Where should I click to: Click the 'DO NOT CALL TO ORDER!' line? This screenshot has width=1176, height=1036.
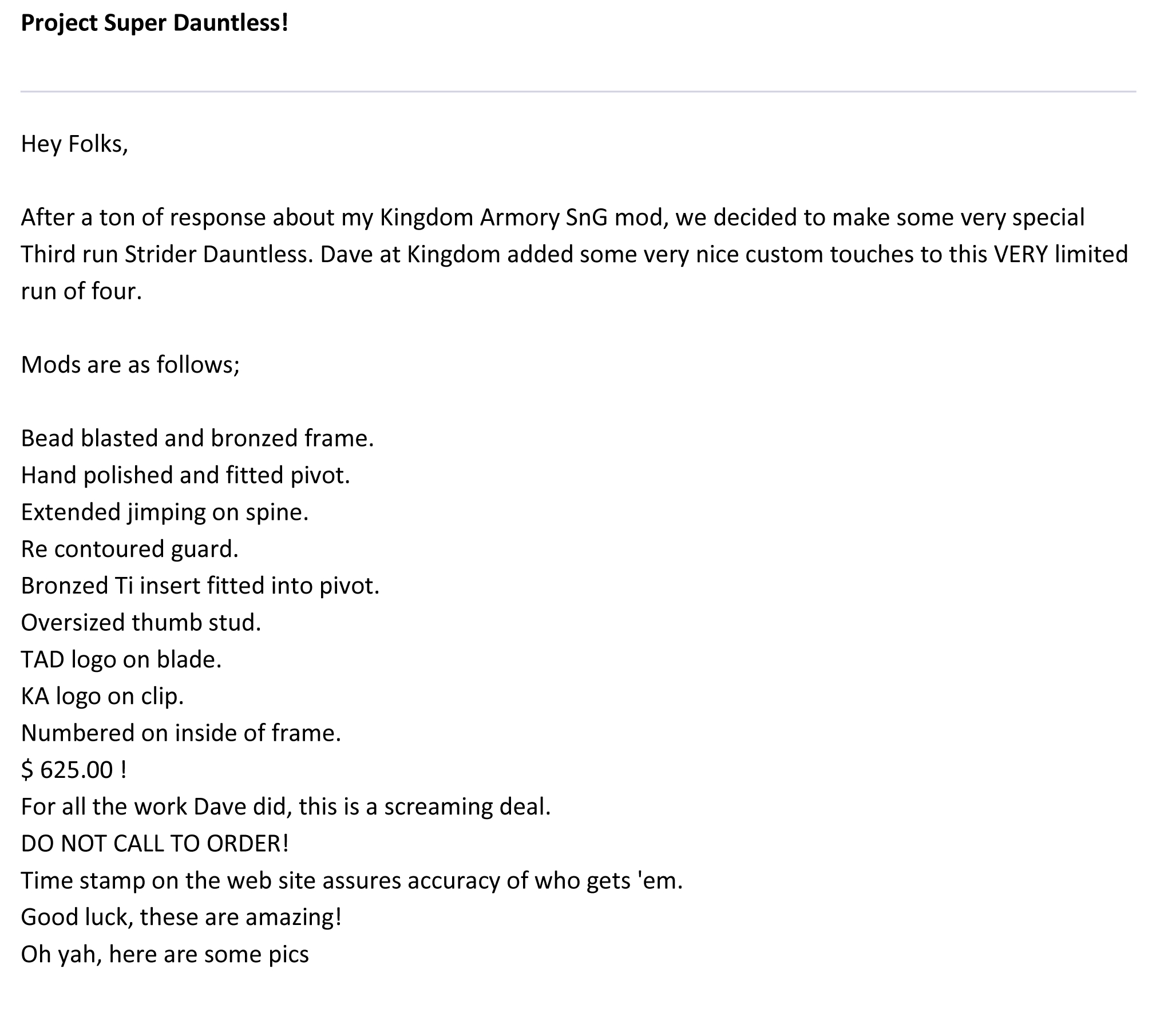tap(155, 844)
